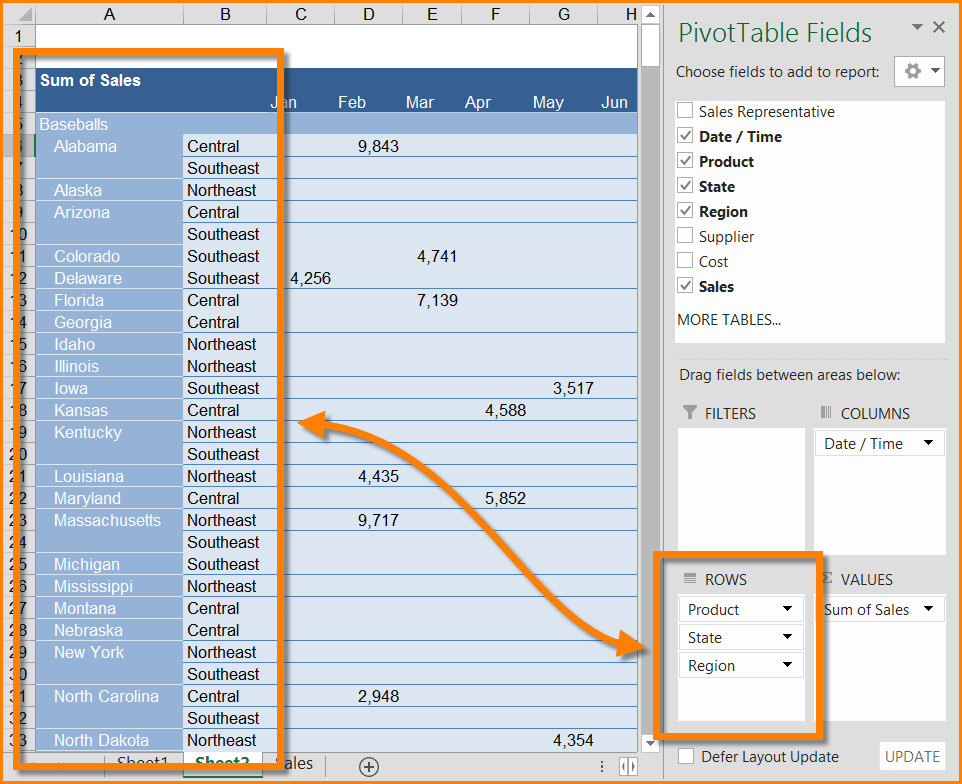Click the vertical scrollbar thumb

coord(650,44)
